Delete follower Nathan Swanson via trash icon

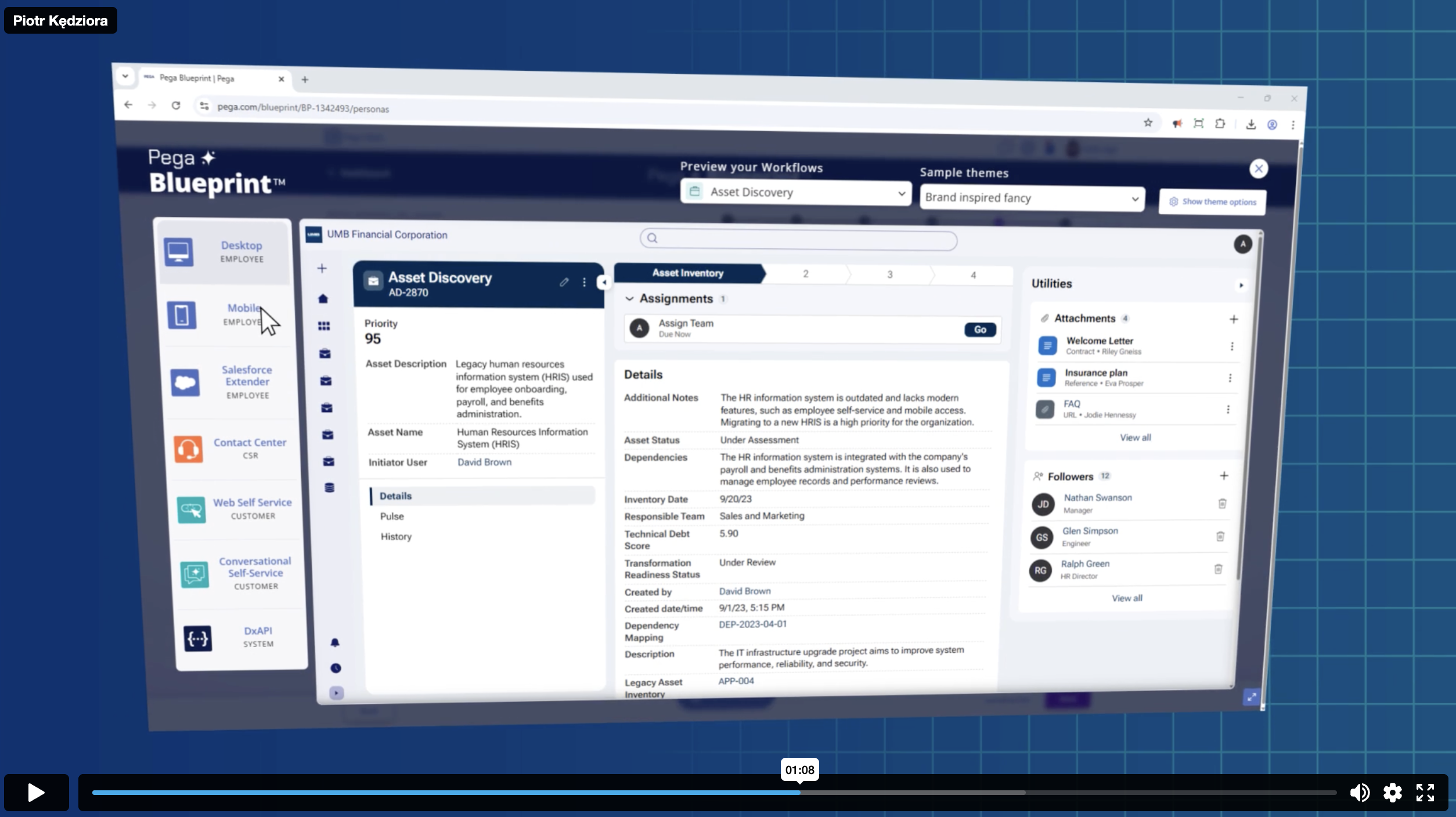pyautogui.click(x=1222, y=504)
